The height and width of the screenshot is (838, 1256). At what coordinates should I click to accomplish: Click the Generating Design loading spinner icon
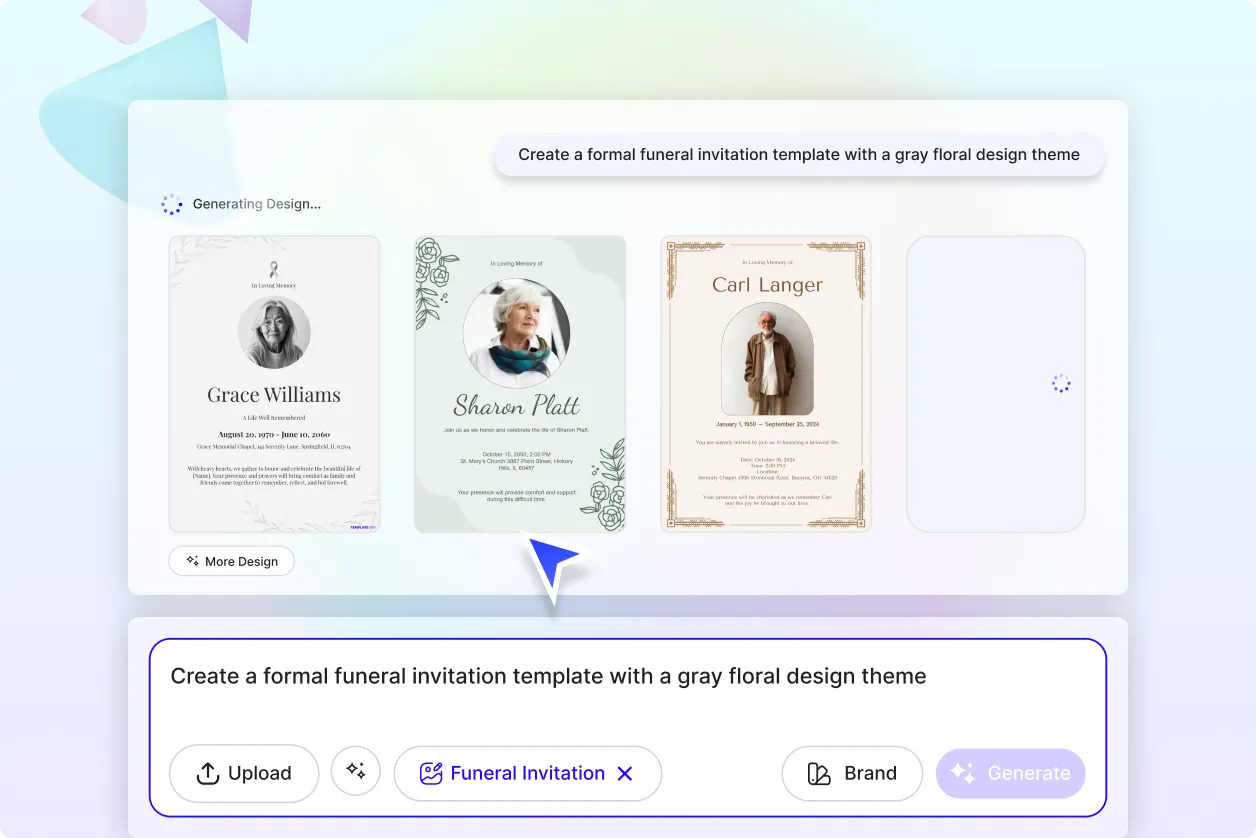(x=172, y=204)
